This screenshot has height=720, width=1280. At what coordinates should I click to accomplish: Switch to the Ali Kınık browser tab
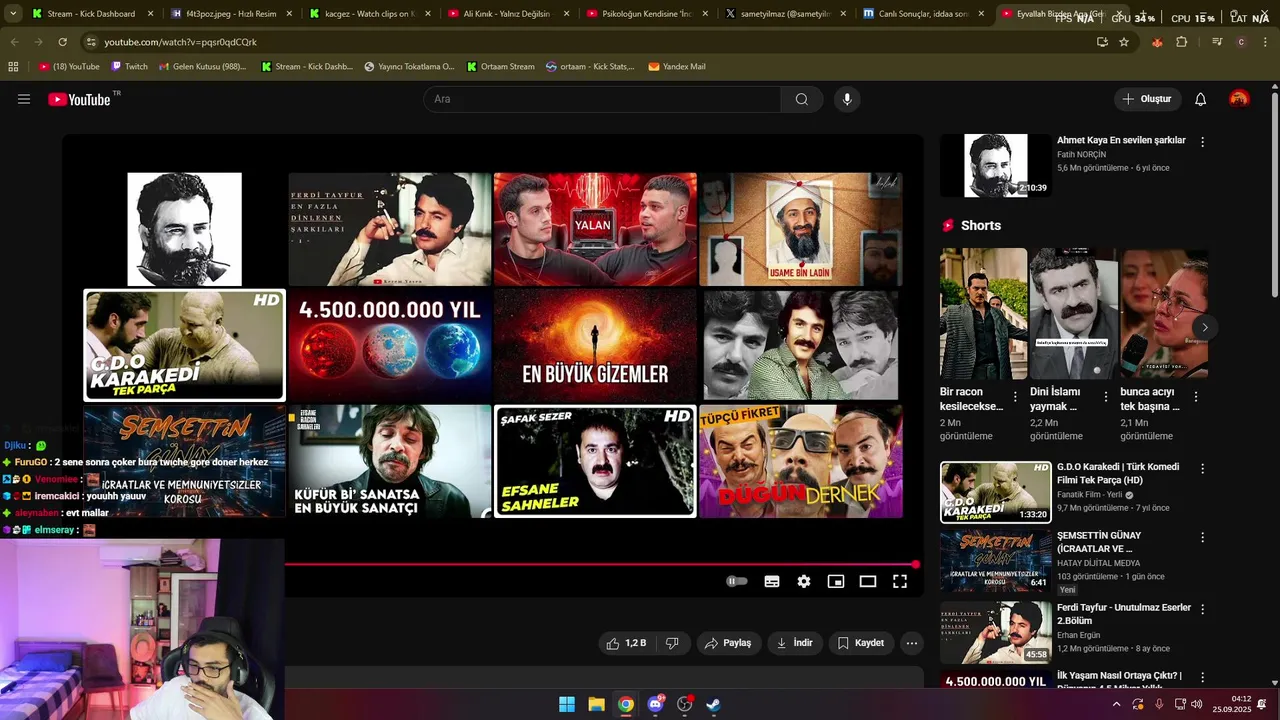point(506,14)
